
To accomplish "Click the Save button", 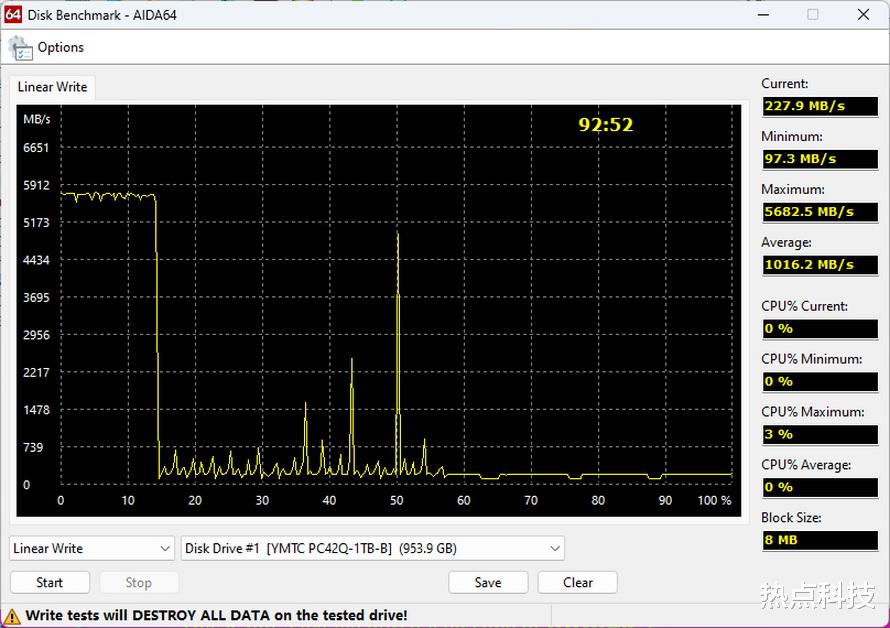I will click(x=488, y=583).
